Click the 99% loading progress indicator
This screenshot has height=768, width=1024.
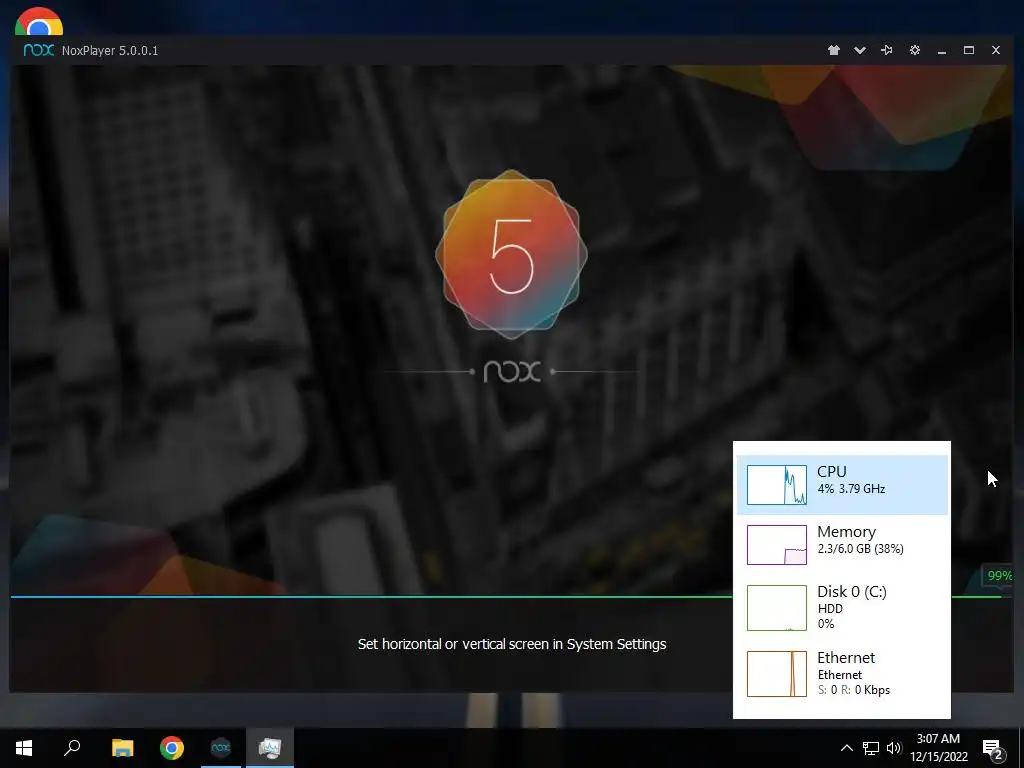999,575
